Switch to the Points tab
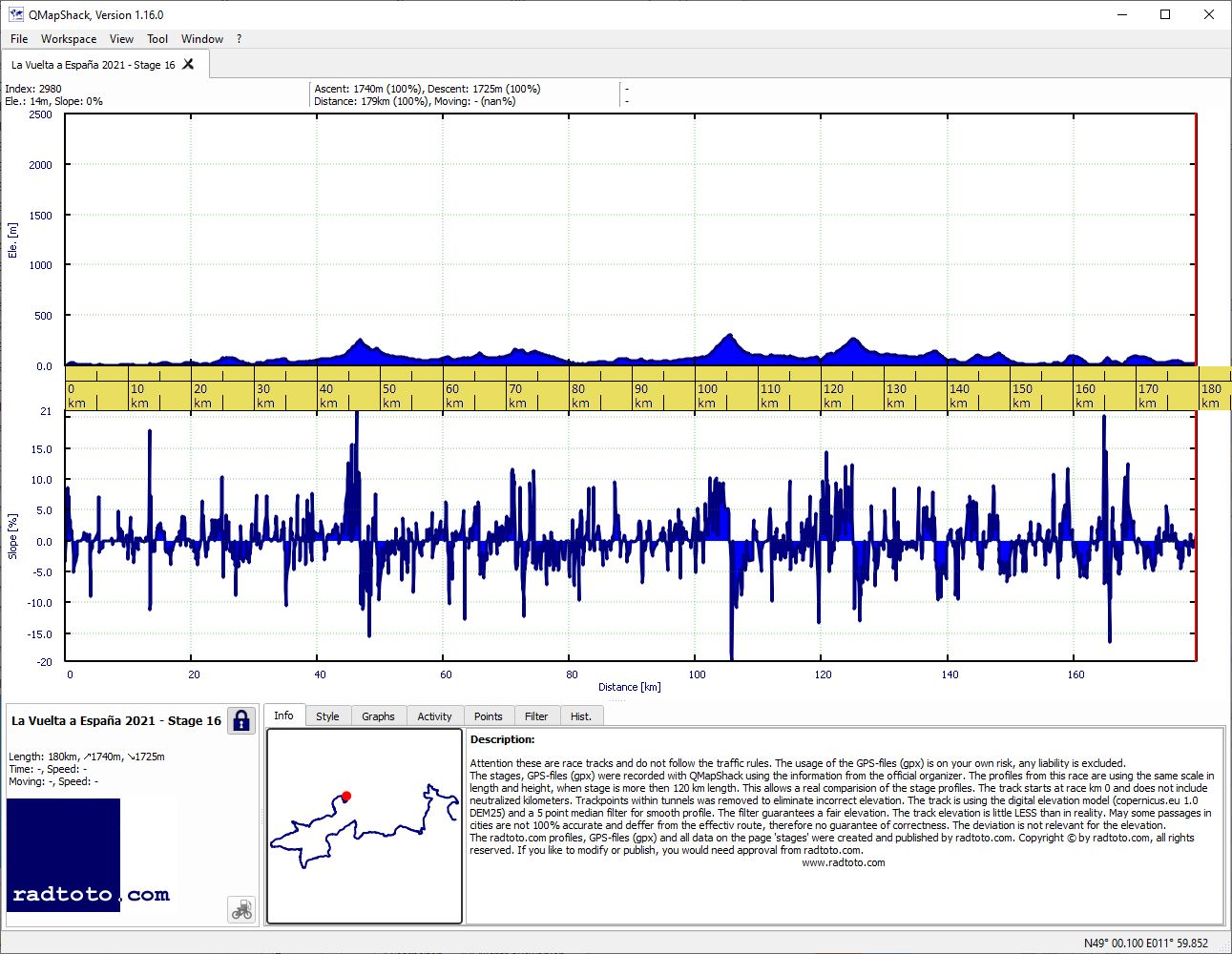Viewport: 1232px width, 954px height. [488, 716]
